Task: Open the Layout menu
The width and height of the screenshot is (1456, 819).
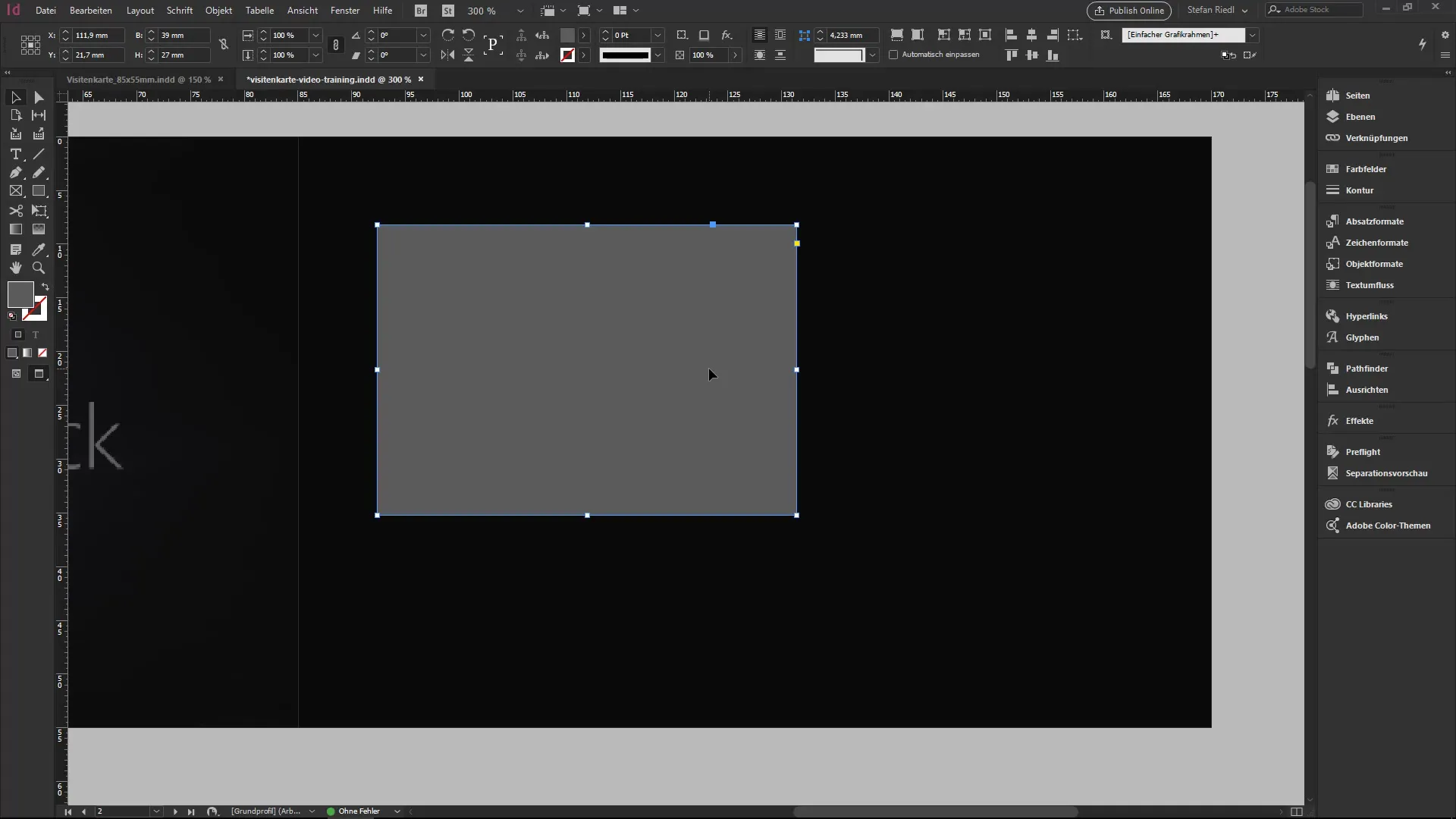Action: (x=140, y=11)
